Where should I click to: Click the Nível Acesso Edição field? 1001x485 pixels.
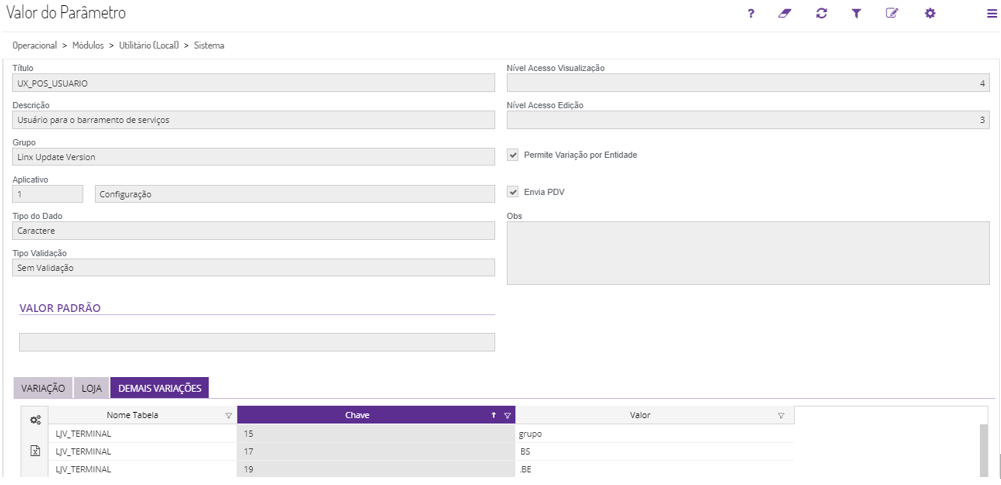(x=748, y=120)
